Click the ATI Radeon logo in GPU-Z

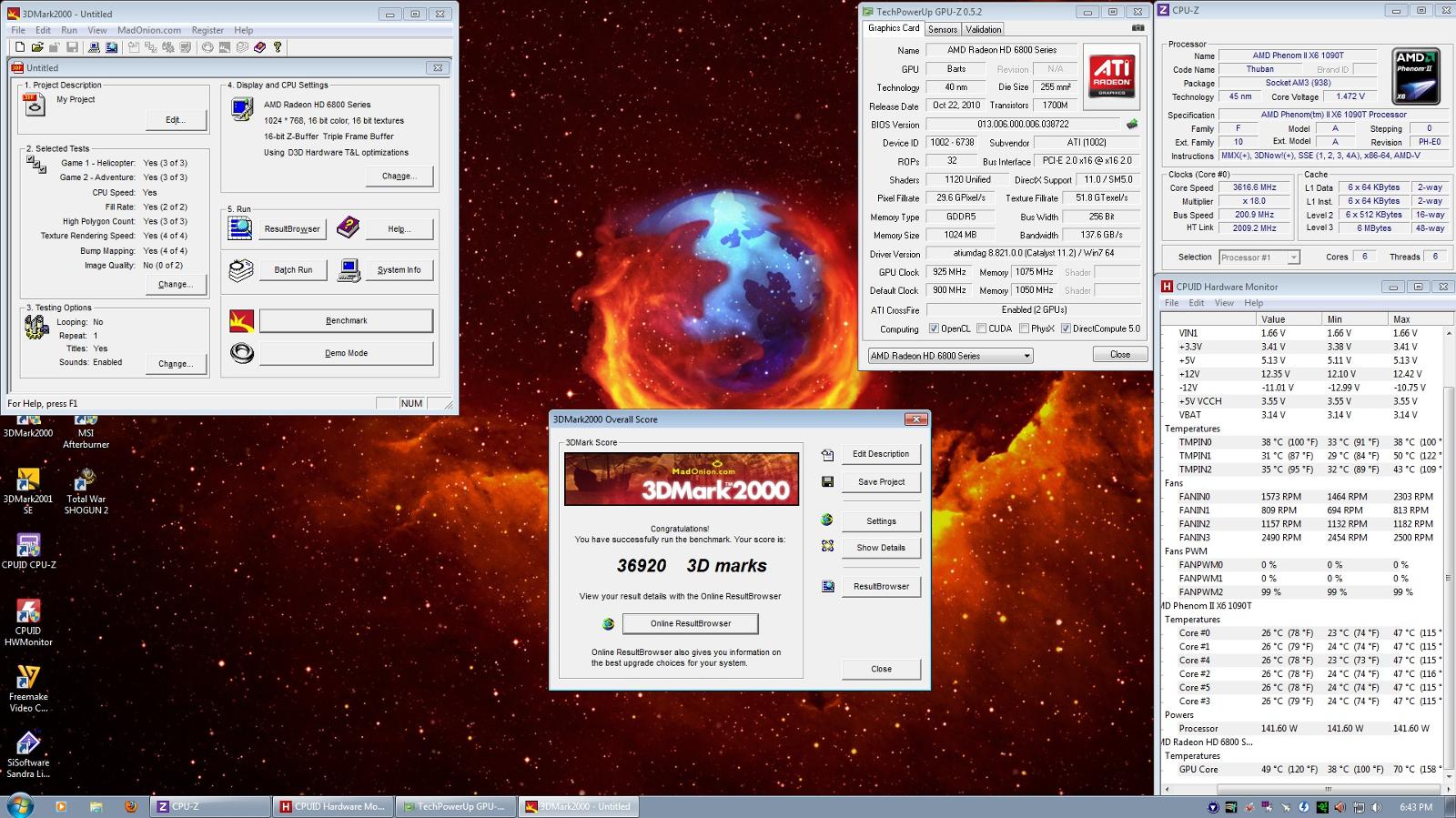[x=1111, y=76]
